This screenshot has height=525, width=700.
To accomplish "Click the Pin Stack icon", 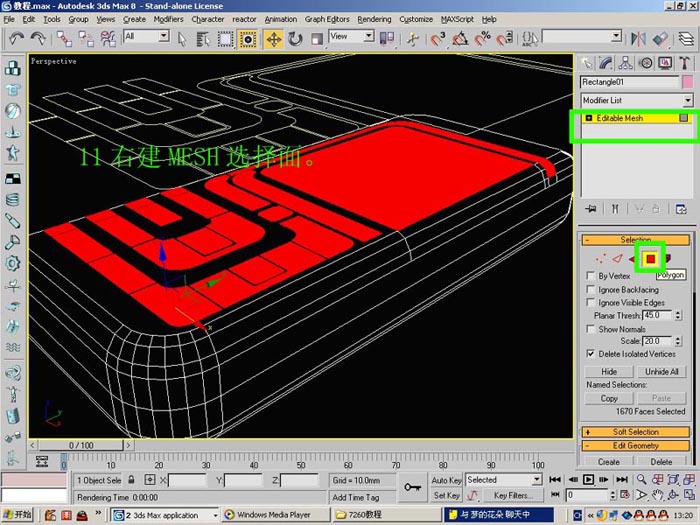I will point(591,209).
